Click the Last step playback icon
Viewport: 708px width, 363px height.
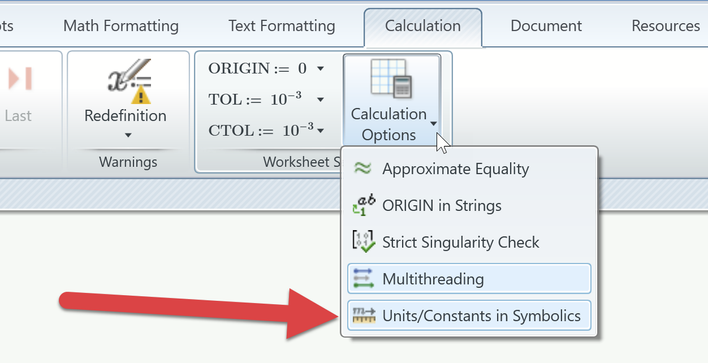(x=20, y=79)
